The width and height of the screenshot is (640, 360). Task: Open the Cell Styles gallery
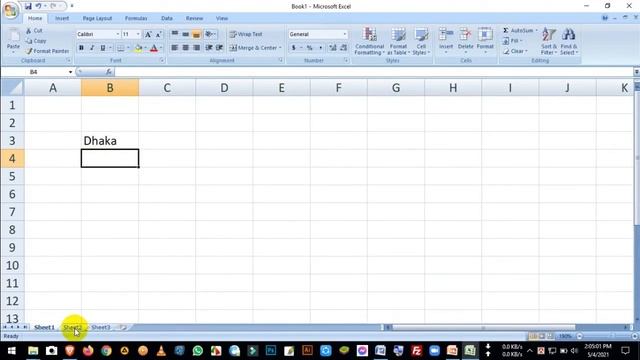(421, 41)
